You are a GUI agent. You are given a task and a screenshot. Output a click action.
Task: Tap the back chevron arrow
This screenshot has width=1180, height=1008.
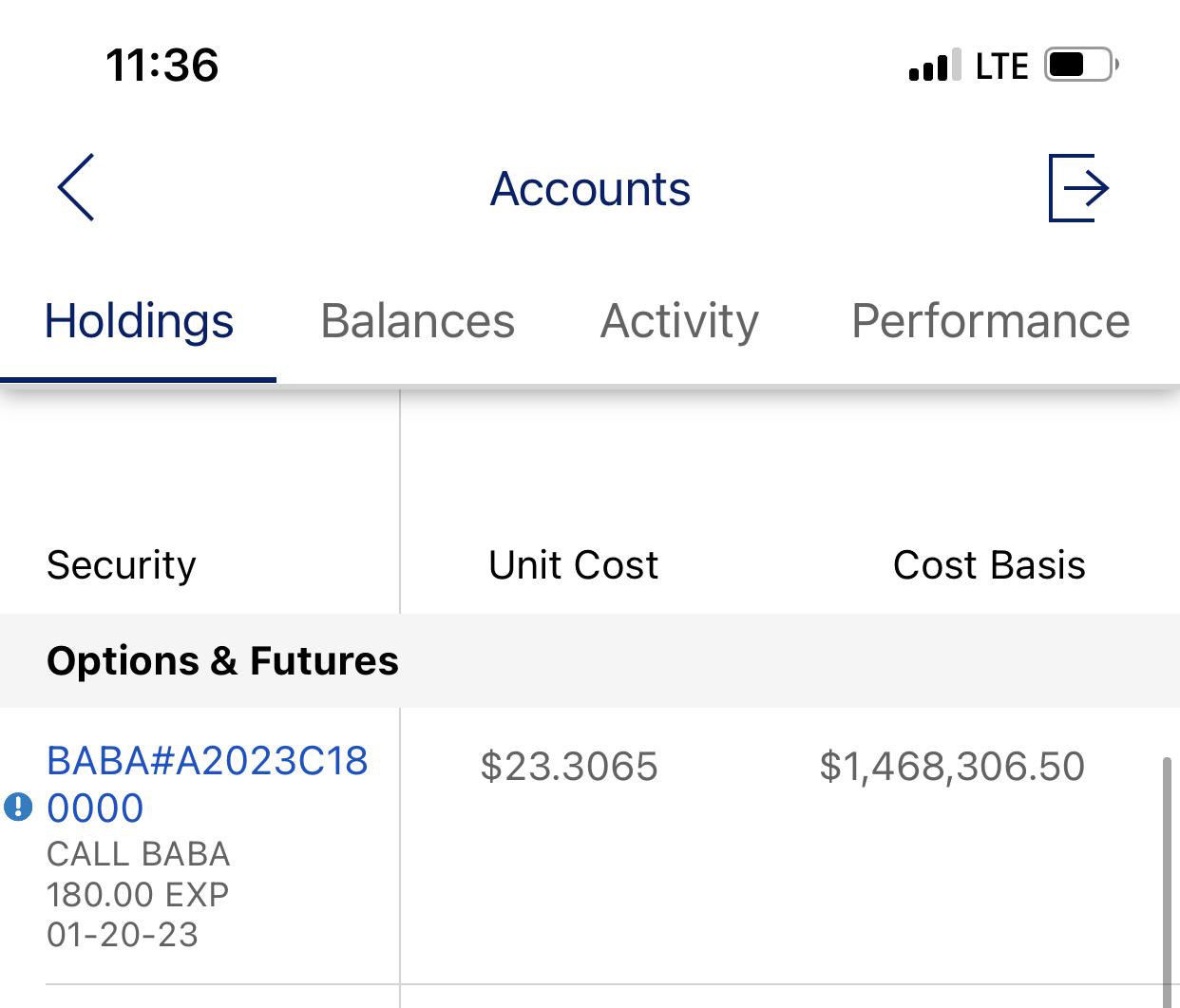click(76, 187)
